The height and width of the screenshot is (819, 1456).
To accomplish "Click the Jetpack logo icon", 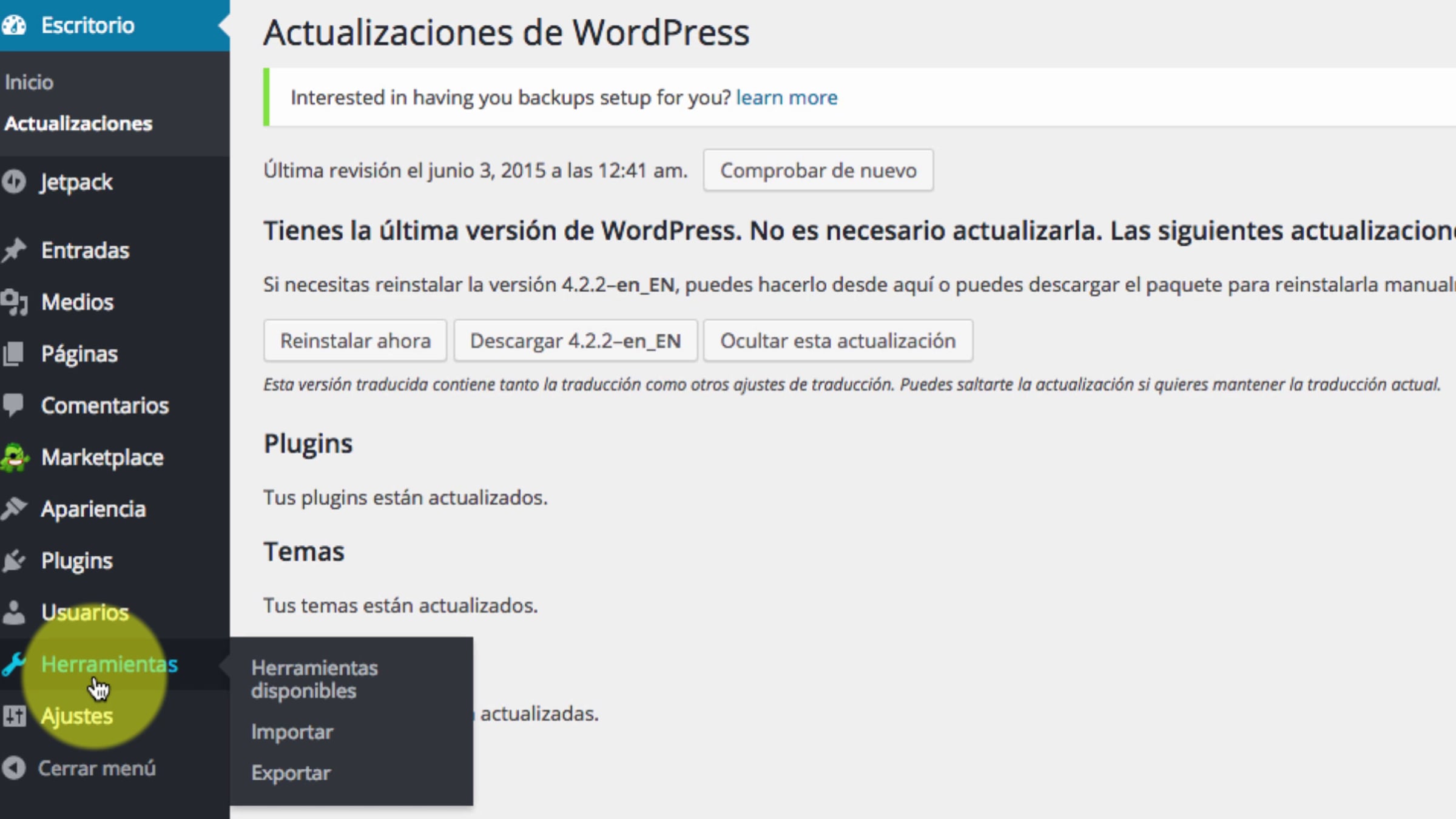I will click(13, 181).
